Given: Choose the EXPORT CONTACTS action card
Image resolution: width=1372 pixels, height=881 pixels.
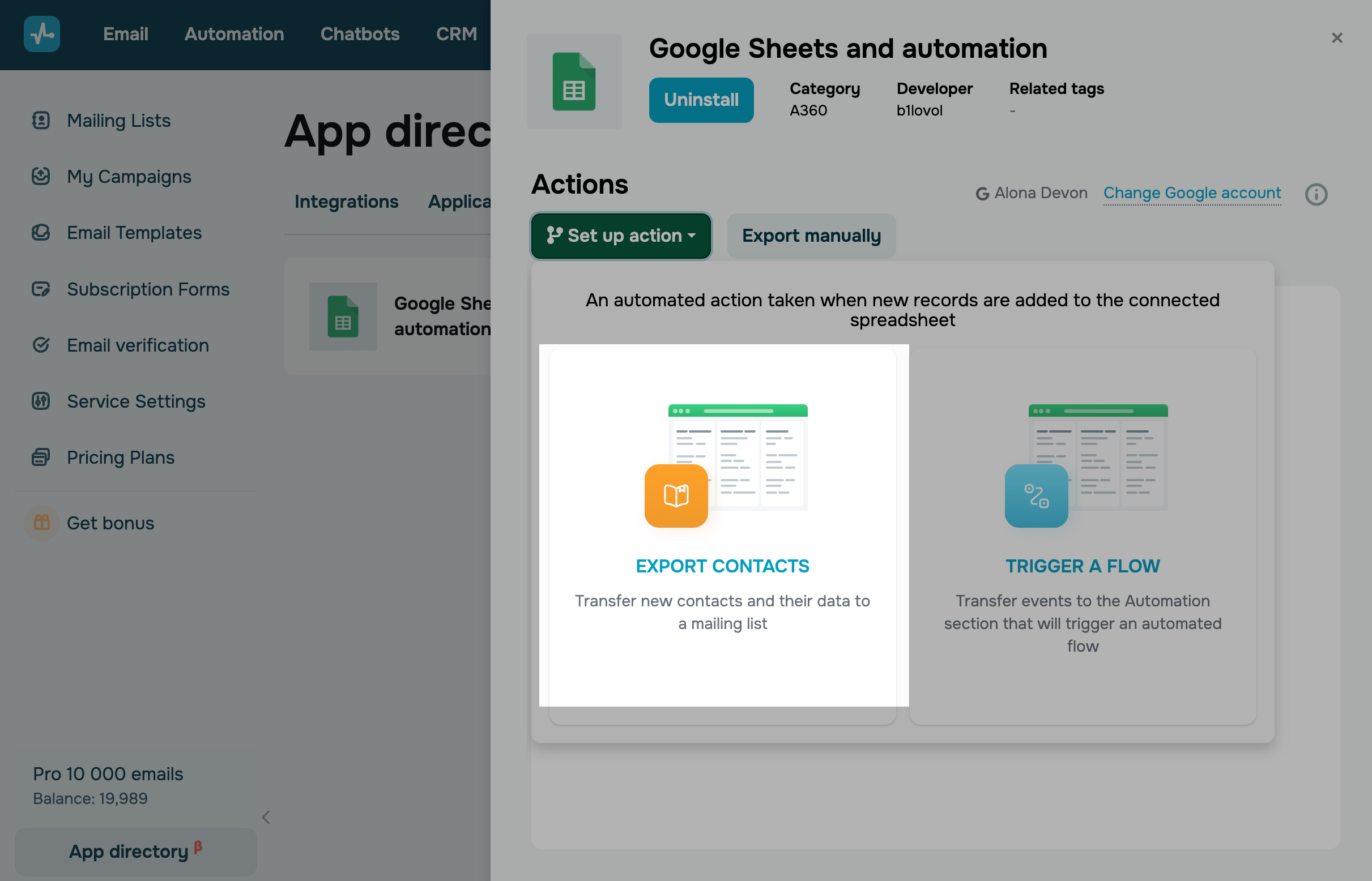Looking at the screenshot, I should [x=722, y=537].
